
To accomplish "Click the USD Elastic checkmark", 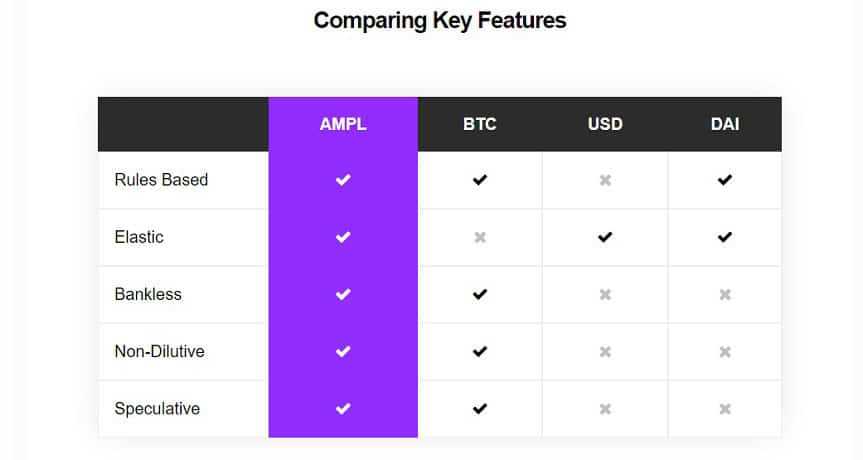I will tap(605, 237).
